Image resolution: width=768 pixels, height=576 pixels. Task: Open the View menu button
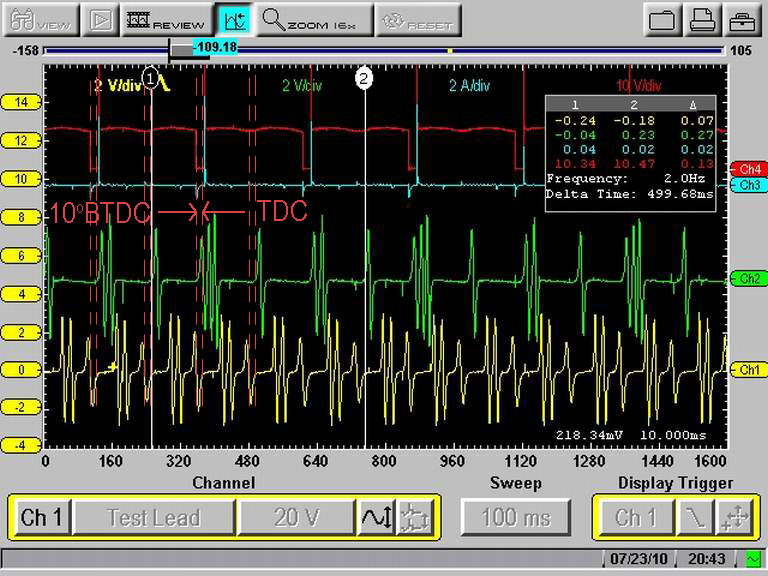click(41, 20)
